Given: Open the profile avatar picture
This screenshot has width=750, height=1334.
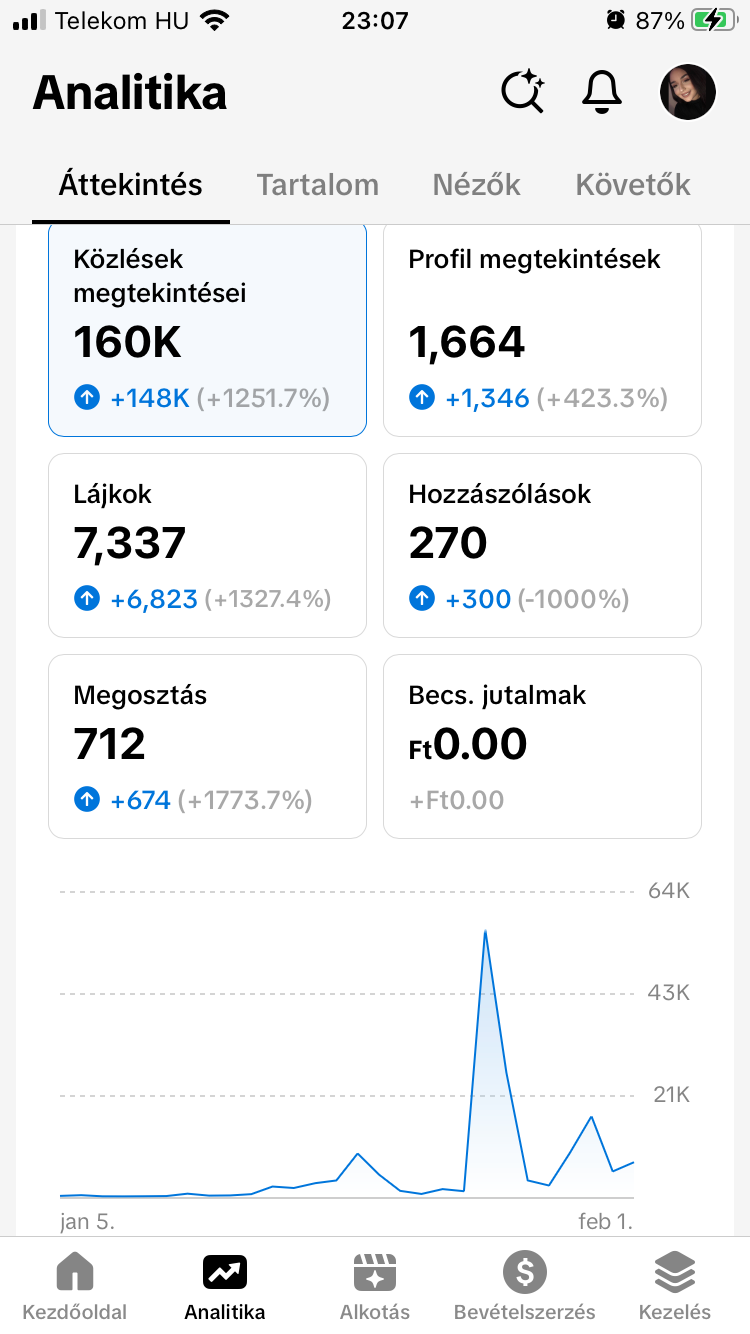Looking at the screenshot, I should [688, 93].
